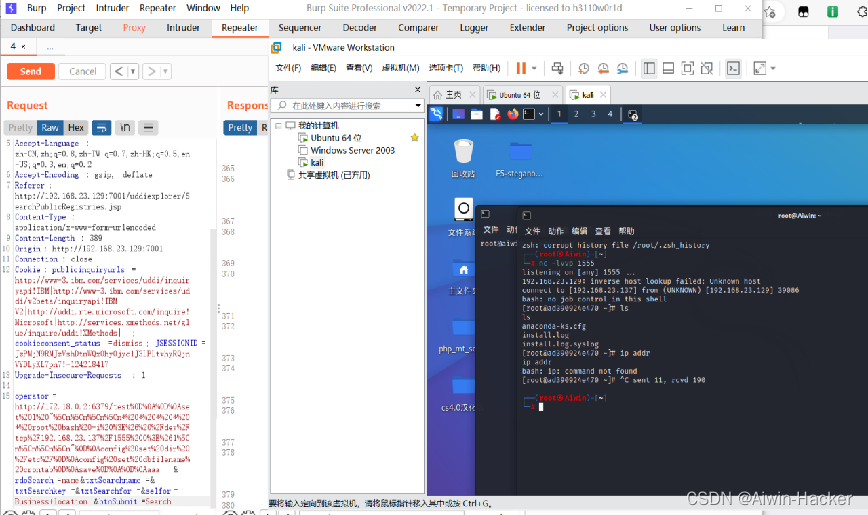
Task: Open the Project menu in Burp
Action: click(71, 8)
